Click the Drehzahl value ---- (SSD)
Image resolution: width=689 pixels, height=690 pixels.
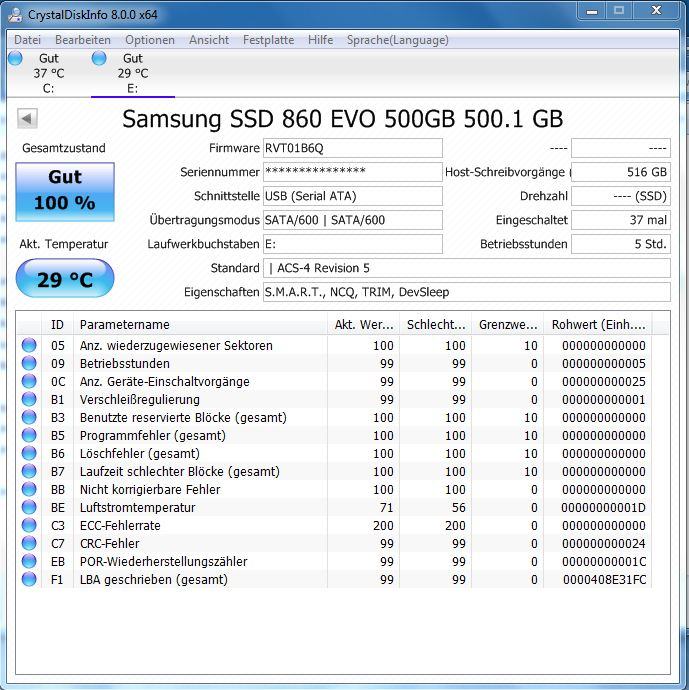click(x=621, y=196)
